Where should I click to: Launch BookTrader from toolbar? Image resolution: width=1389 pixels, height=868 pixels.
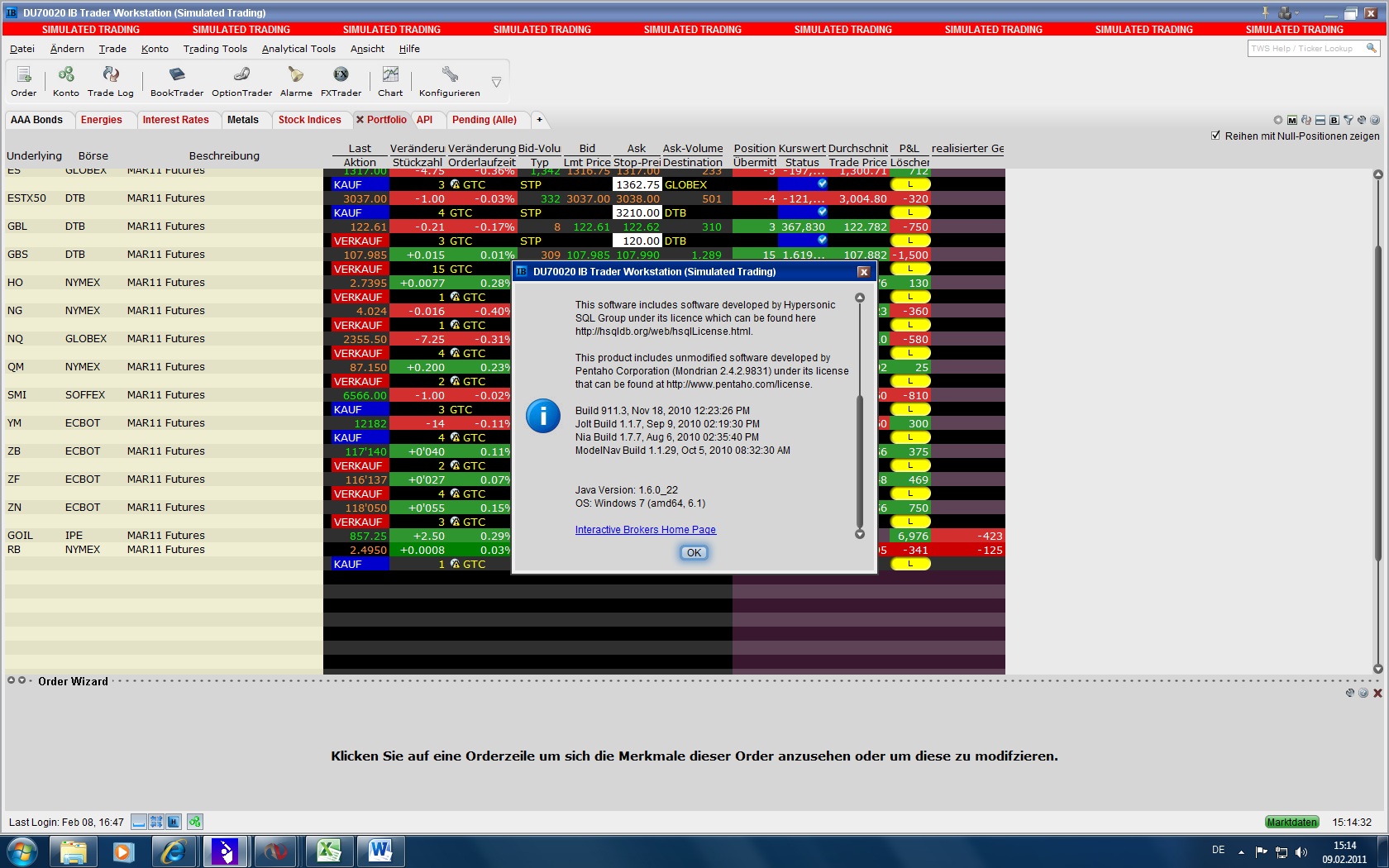click(177, 81)
